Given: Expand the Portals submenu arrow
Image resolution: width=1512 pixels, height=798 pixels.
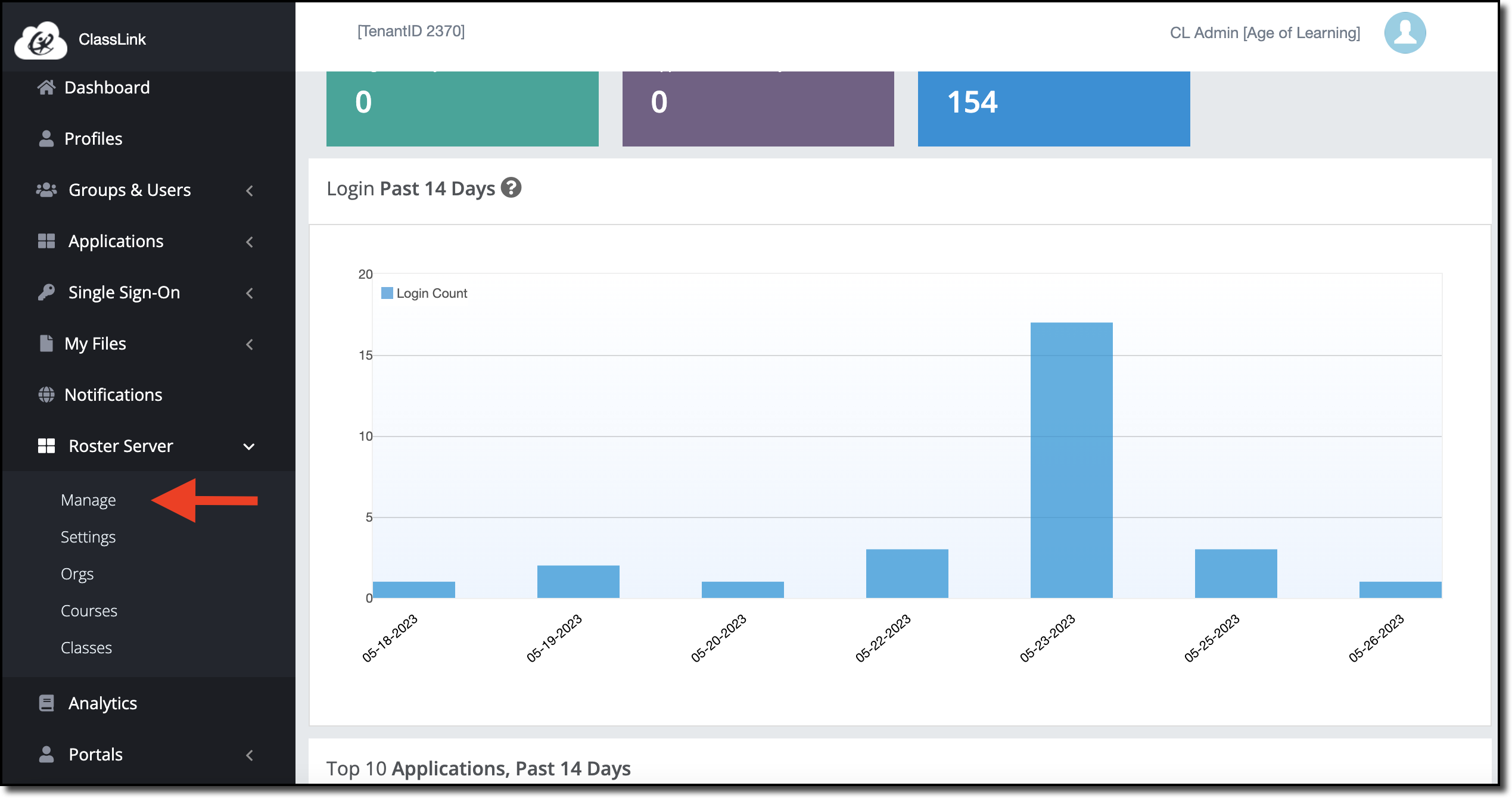Looking at the screenshot, I should [x=250, y=755].
